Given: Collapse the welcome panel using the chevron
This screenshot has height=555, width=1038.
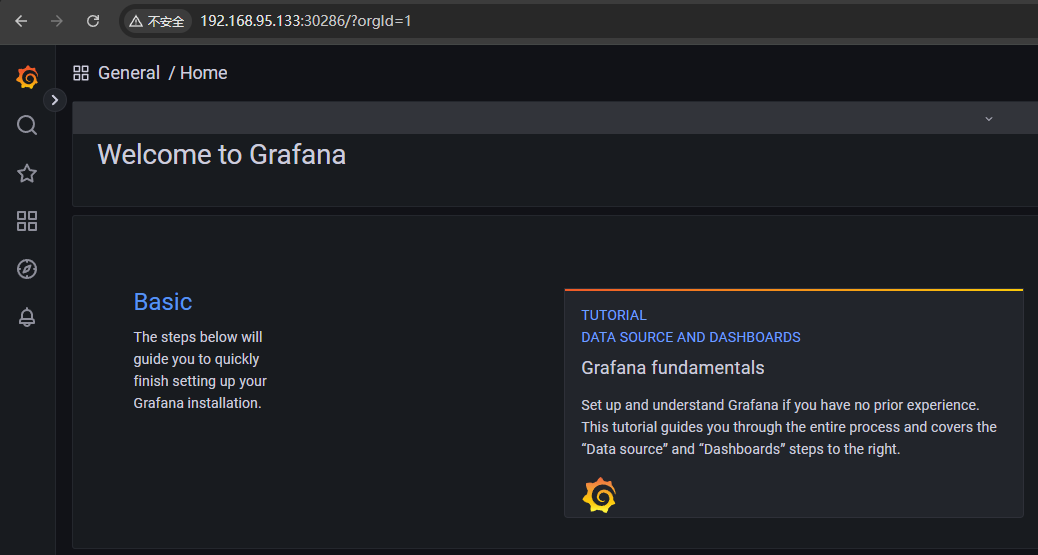Looking at the screenshot, I should (x=988, y=119).
